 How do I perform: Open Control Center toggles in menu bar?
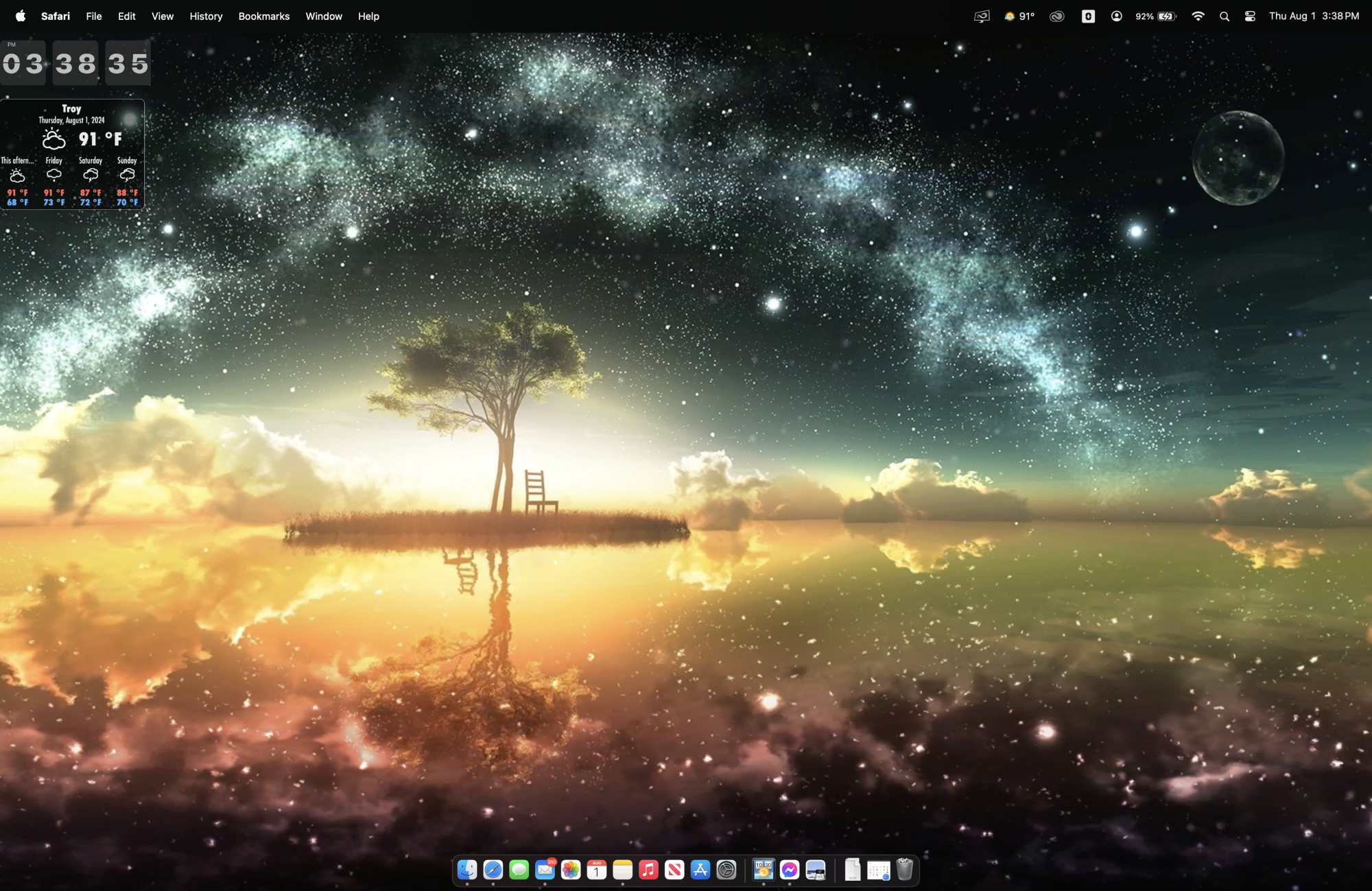pyautogui.click(x=1250, y=16)
